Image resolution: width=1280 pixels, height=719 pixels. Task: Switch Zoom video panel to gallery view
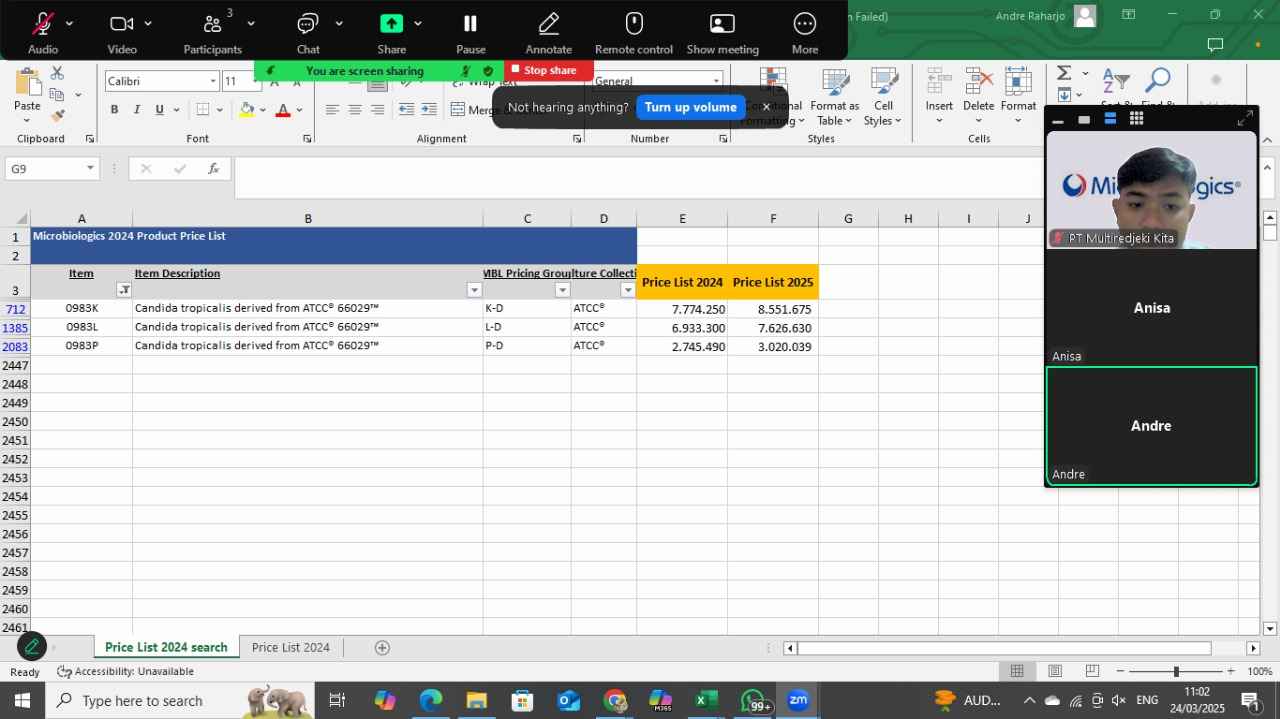(1136, 119)
